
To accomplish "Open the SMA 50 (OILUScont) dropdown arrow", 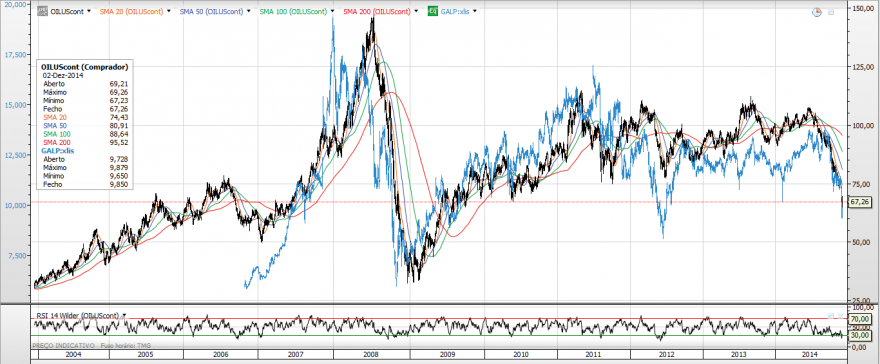I will [250, 11].
